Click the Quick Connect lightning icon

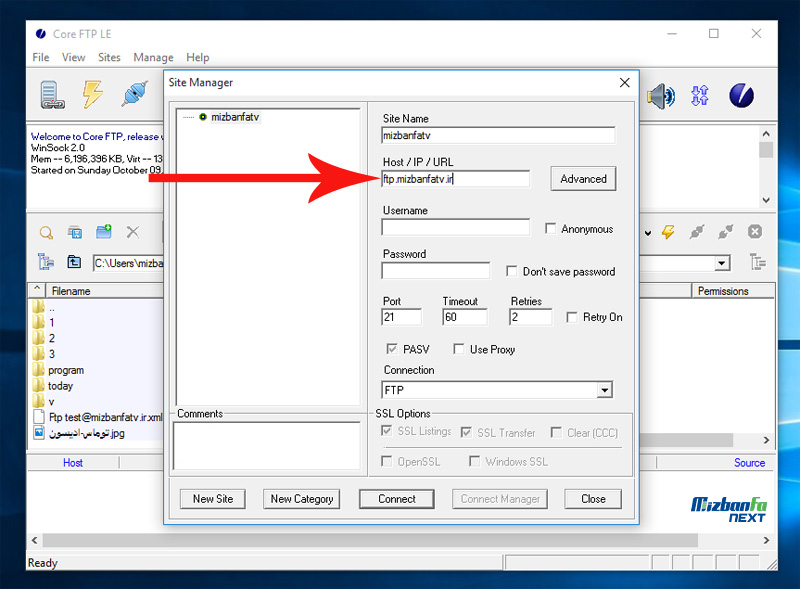[x=92, y=94]
